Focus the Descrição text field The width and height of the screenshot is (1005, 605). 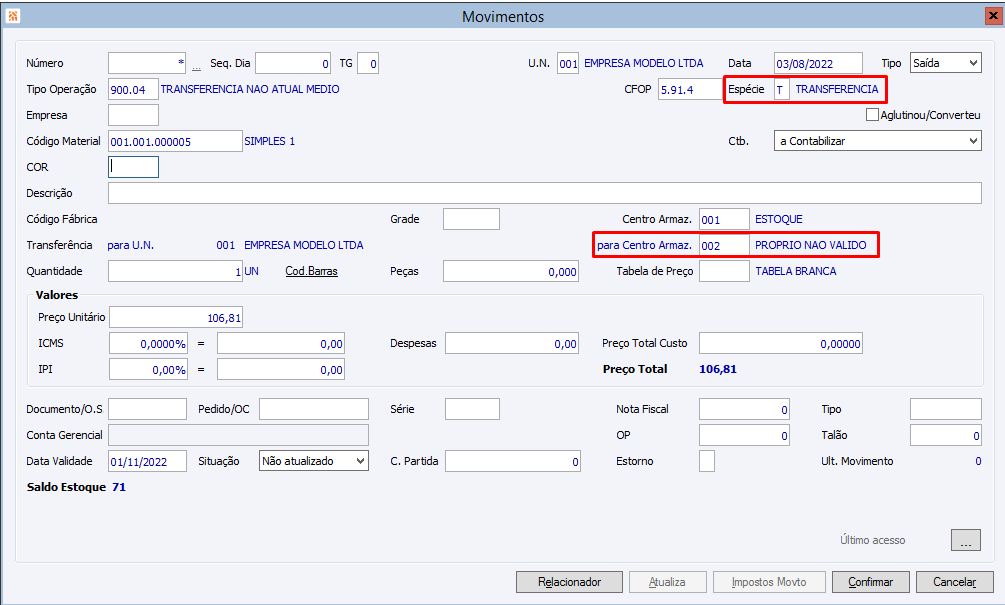click(545, 193)
